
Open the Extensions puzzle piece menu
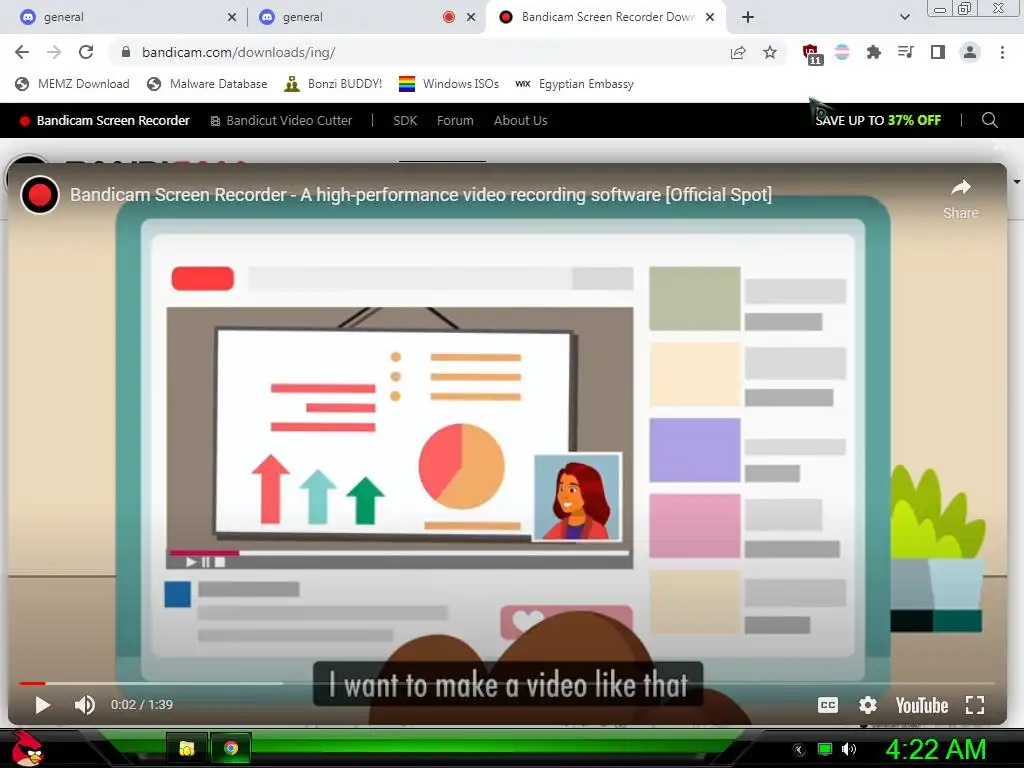click(x=873, y=52)
